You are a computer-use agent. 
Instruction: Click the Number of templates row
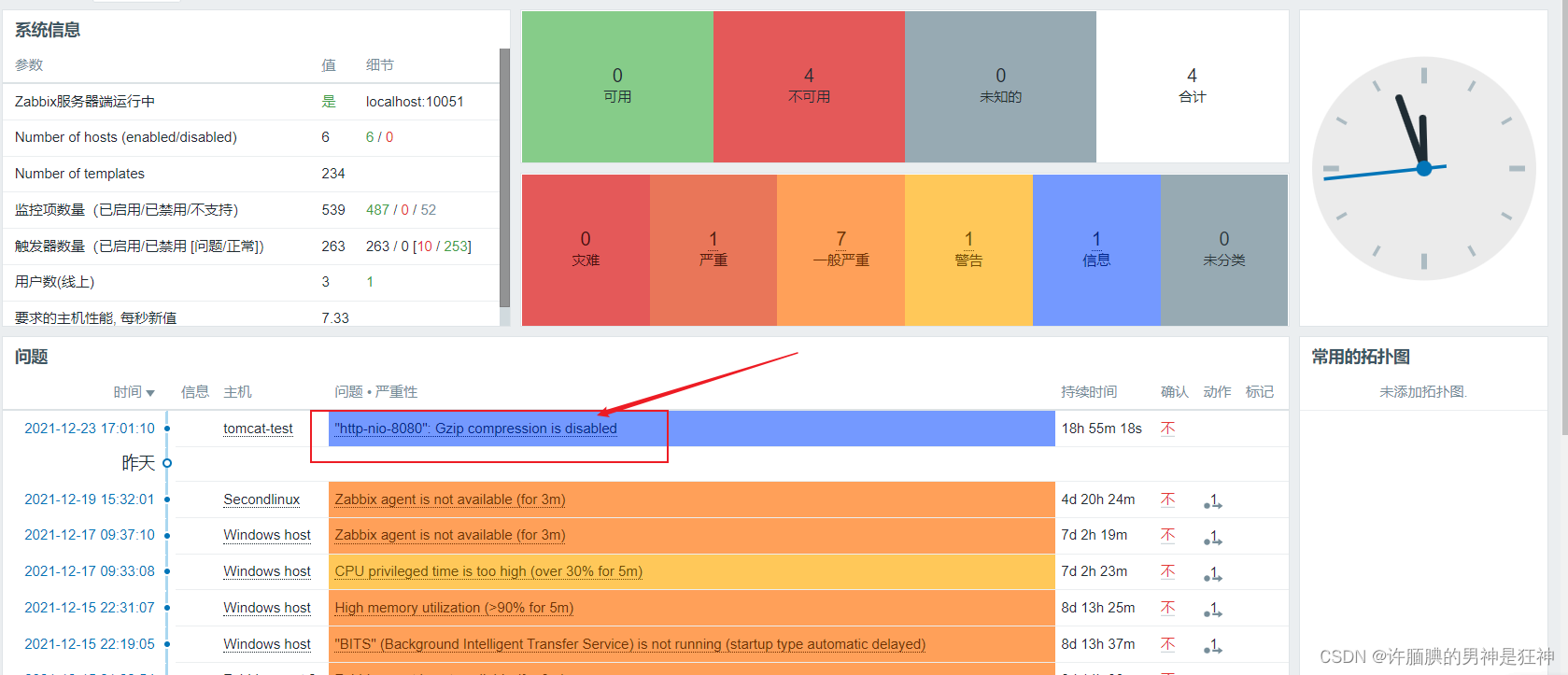coord(251,174)
